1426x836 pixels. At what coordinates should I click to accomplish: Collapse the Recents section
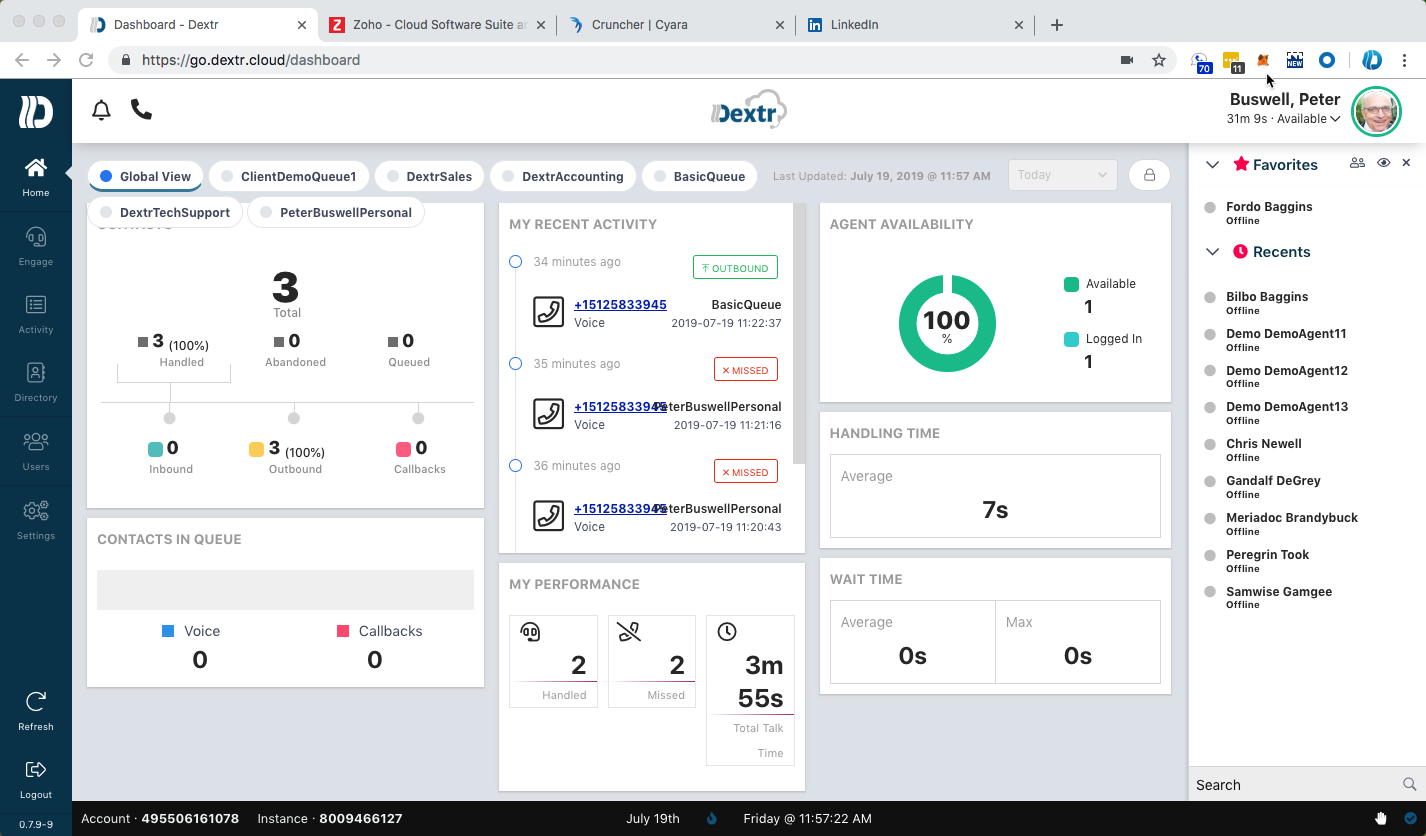tap(1213, 252)
